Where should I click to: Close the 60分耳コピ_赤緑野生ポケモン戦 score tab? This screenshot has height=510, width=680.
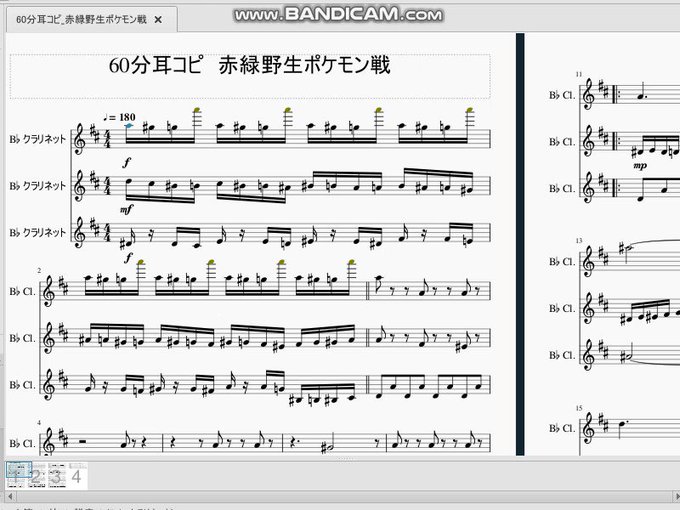[158, 20]
